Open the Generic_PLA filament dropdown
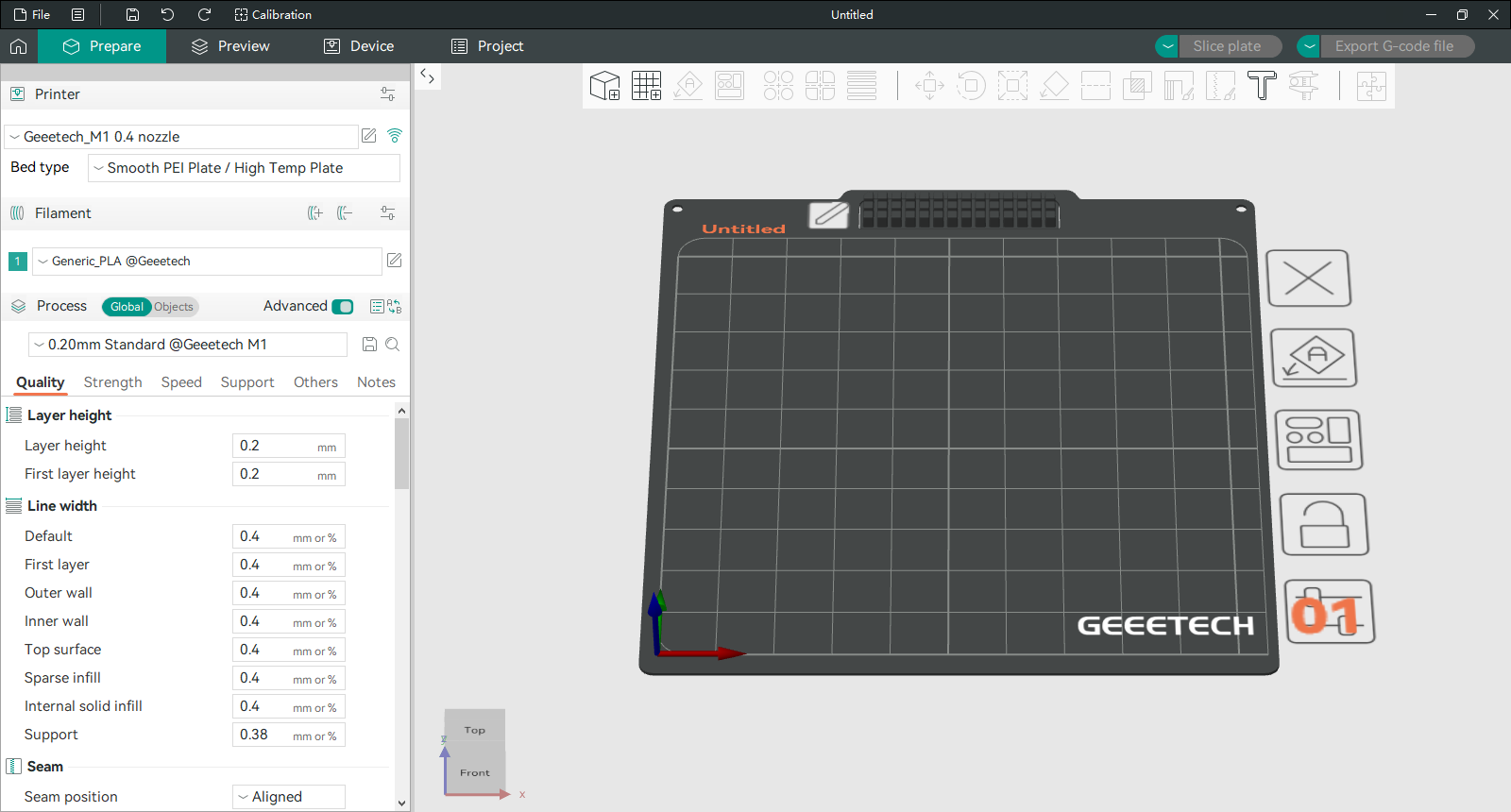1511x812 pixels. (207, 262)
